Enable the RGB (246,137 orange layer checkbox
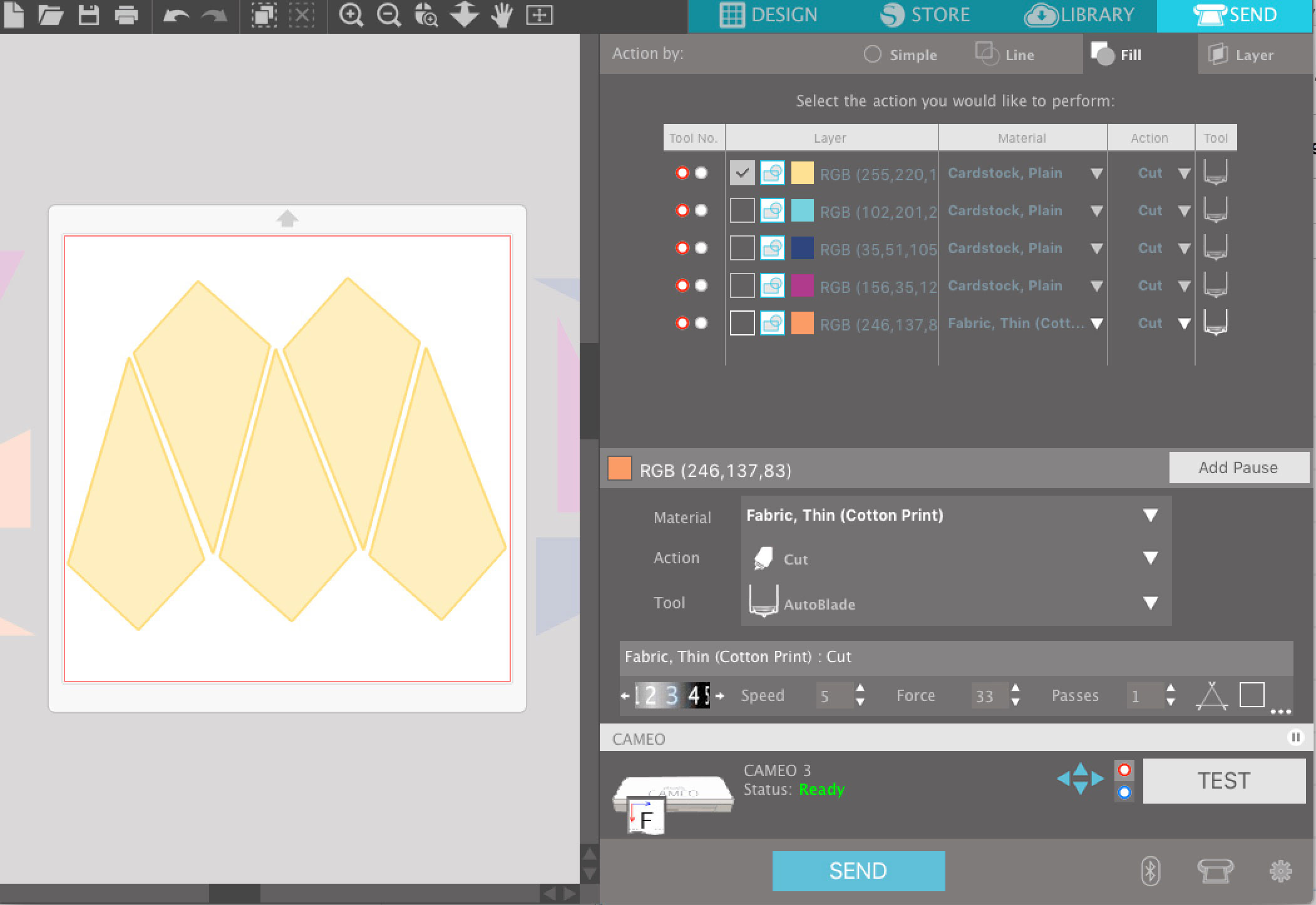Viewport: 1316px width, 905px height. [742, 323]
